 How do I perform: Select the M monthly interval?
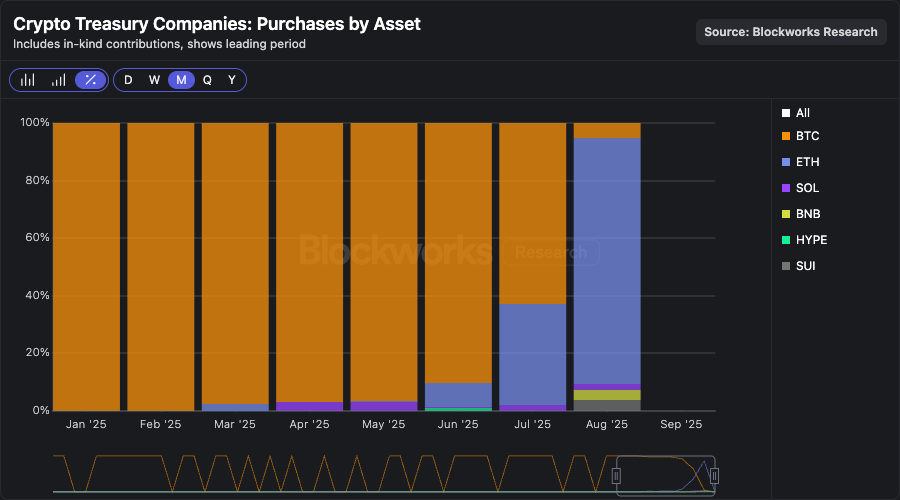[x=181, y=80]
